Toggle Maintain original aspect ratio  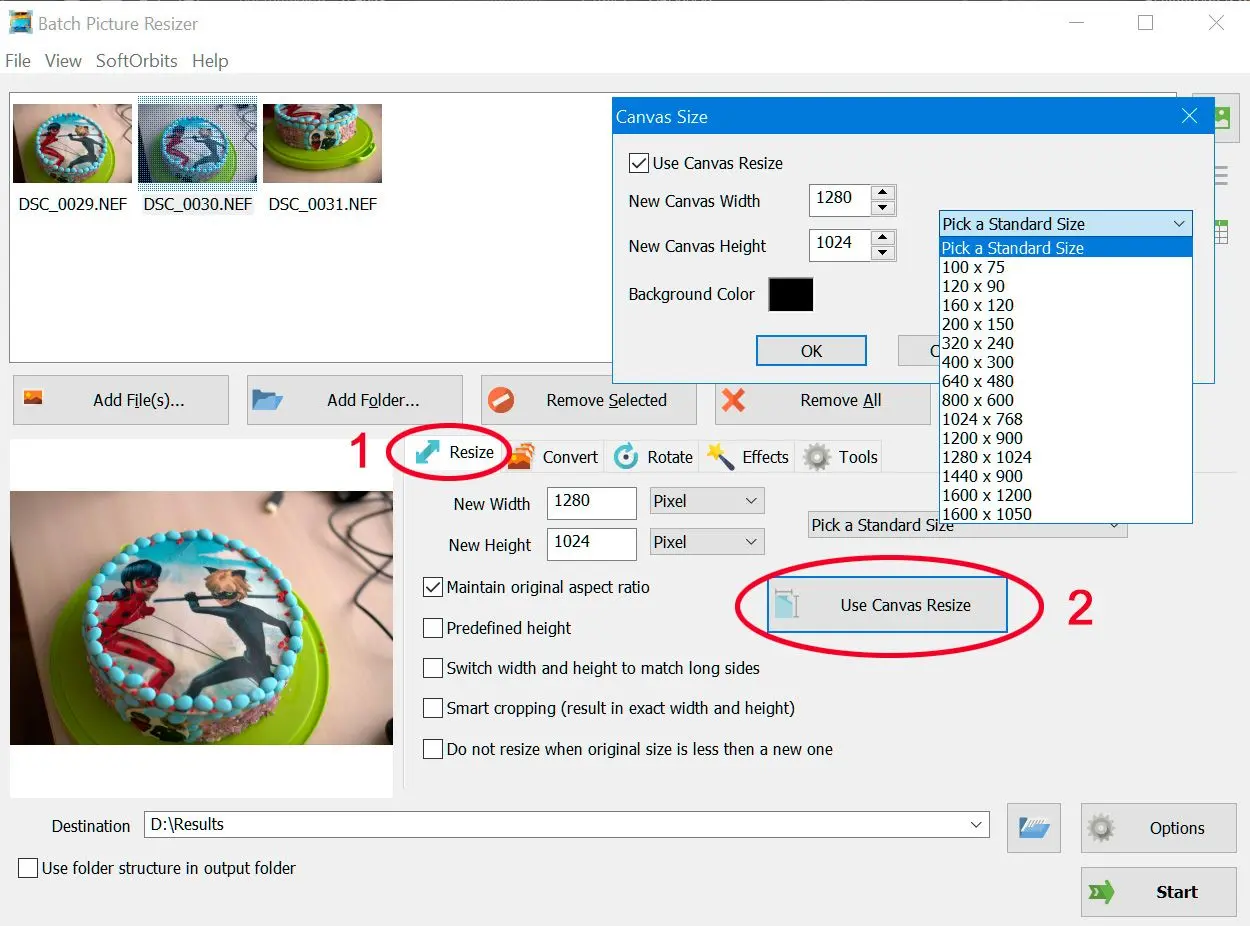point(433,587)
